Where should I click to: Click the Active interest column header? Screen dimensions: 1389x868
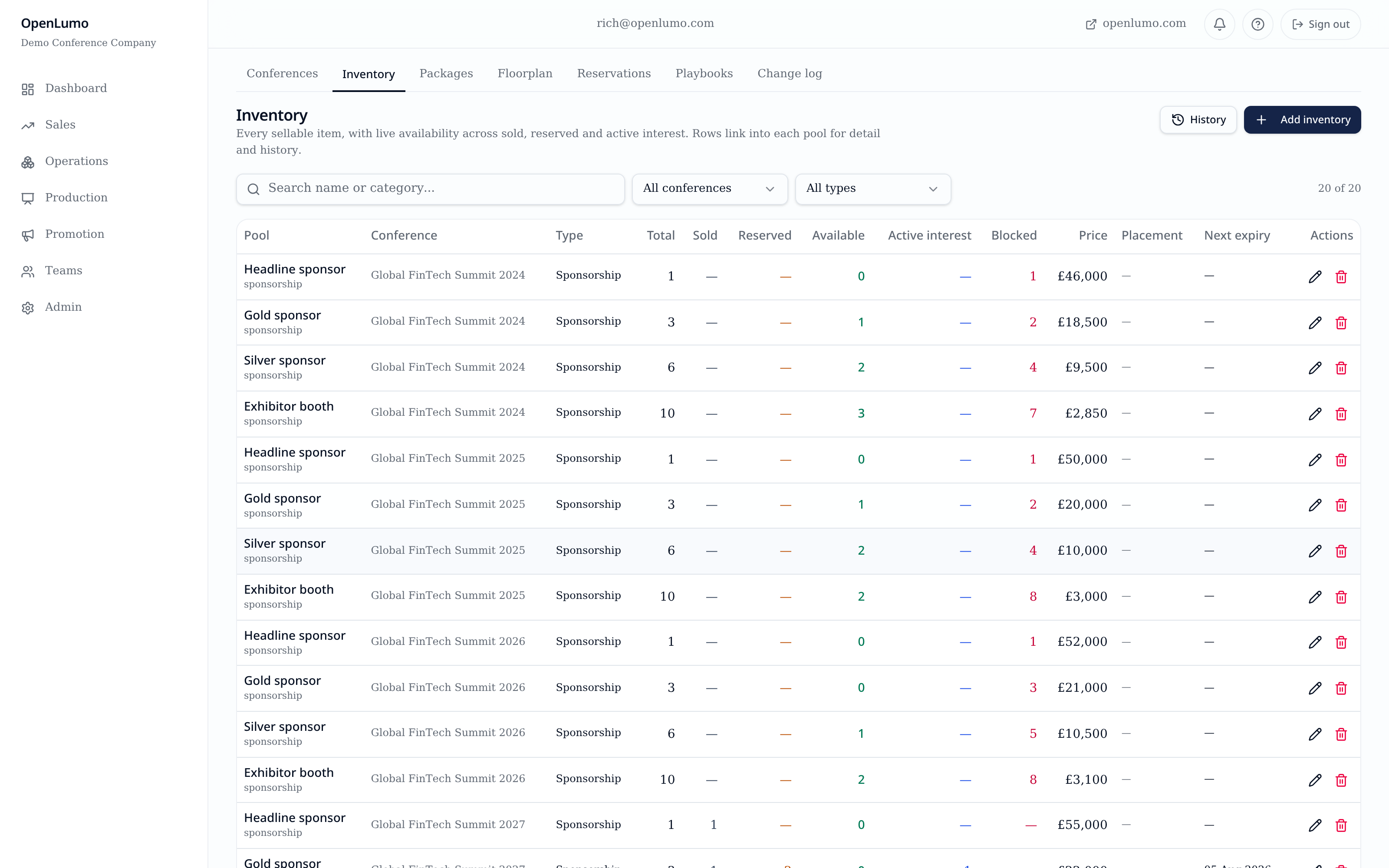(929, 235)
